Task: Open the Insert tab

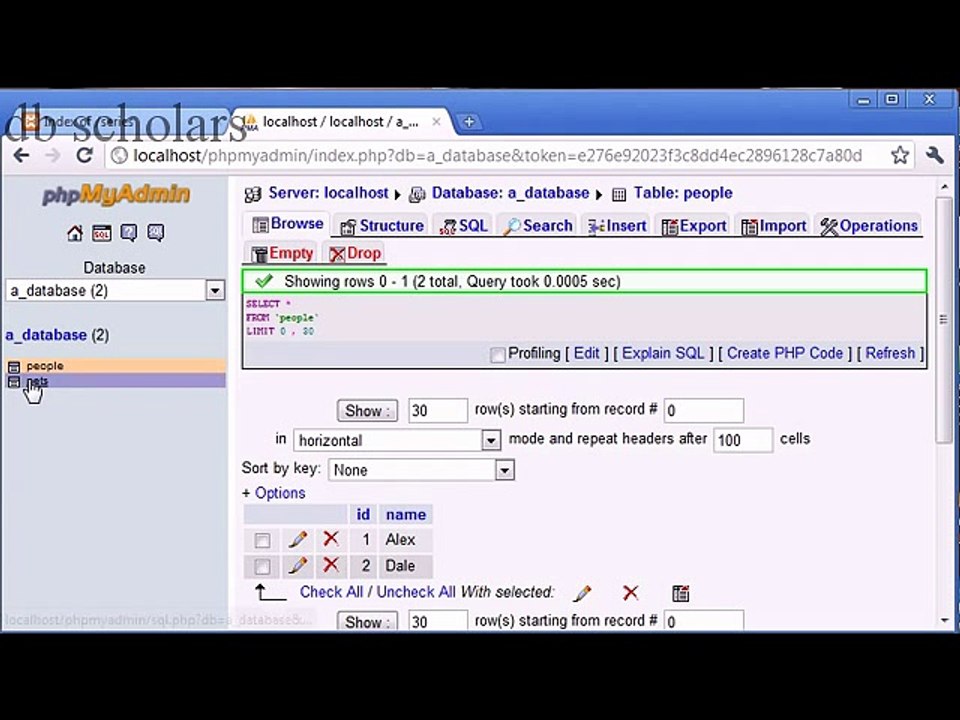Action: [617, 226]
